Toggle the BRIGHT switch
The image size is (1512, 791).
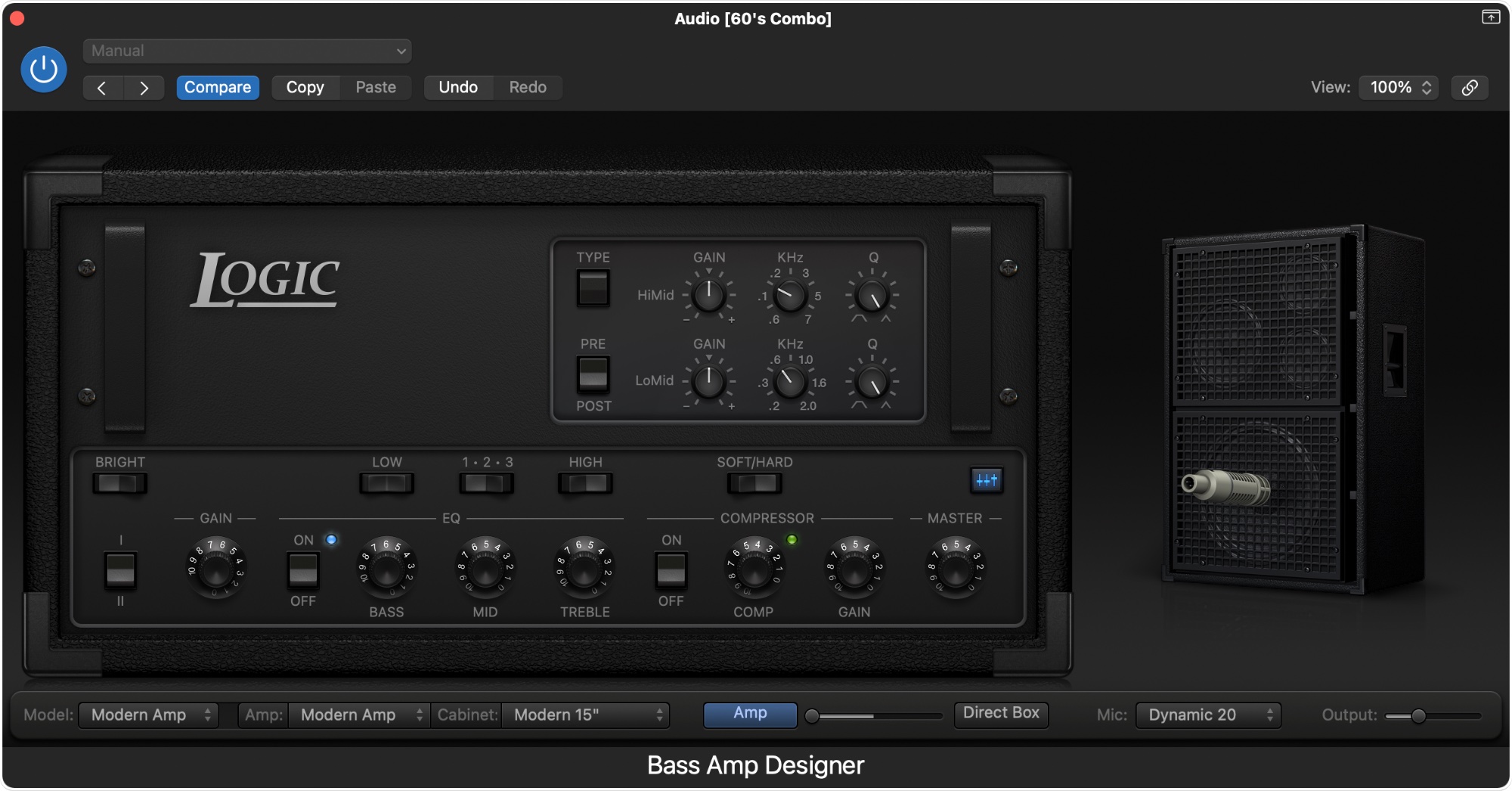(119, 483)
